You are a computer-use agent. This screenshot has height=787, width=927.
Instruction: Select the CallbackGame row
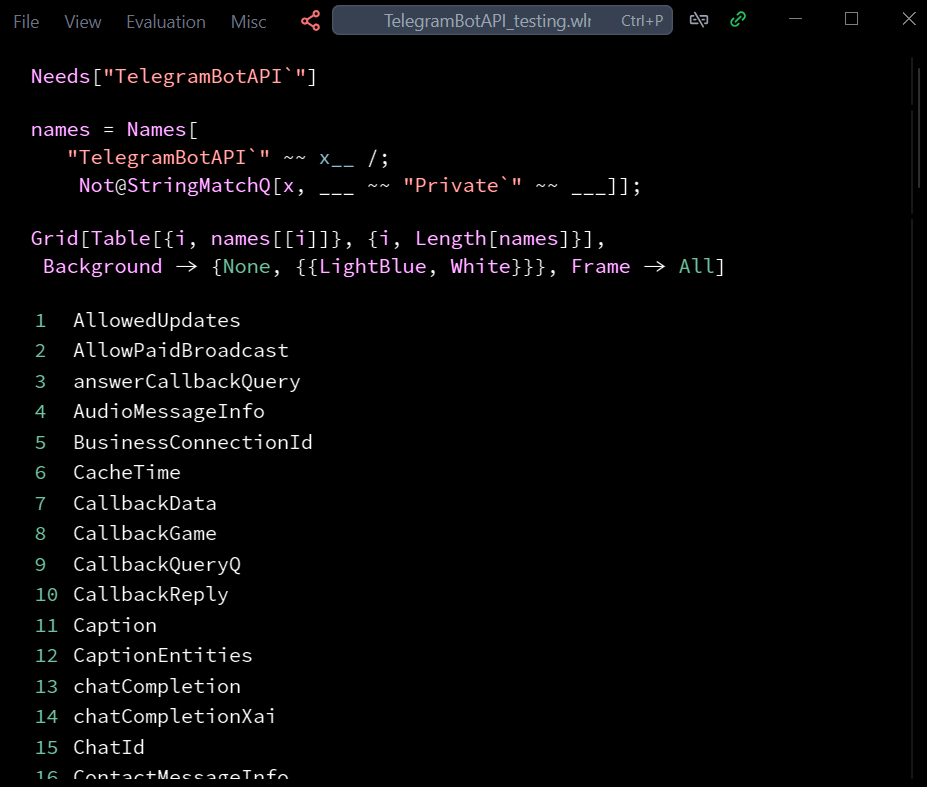click(x=125, y=533)
